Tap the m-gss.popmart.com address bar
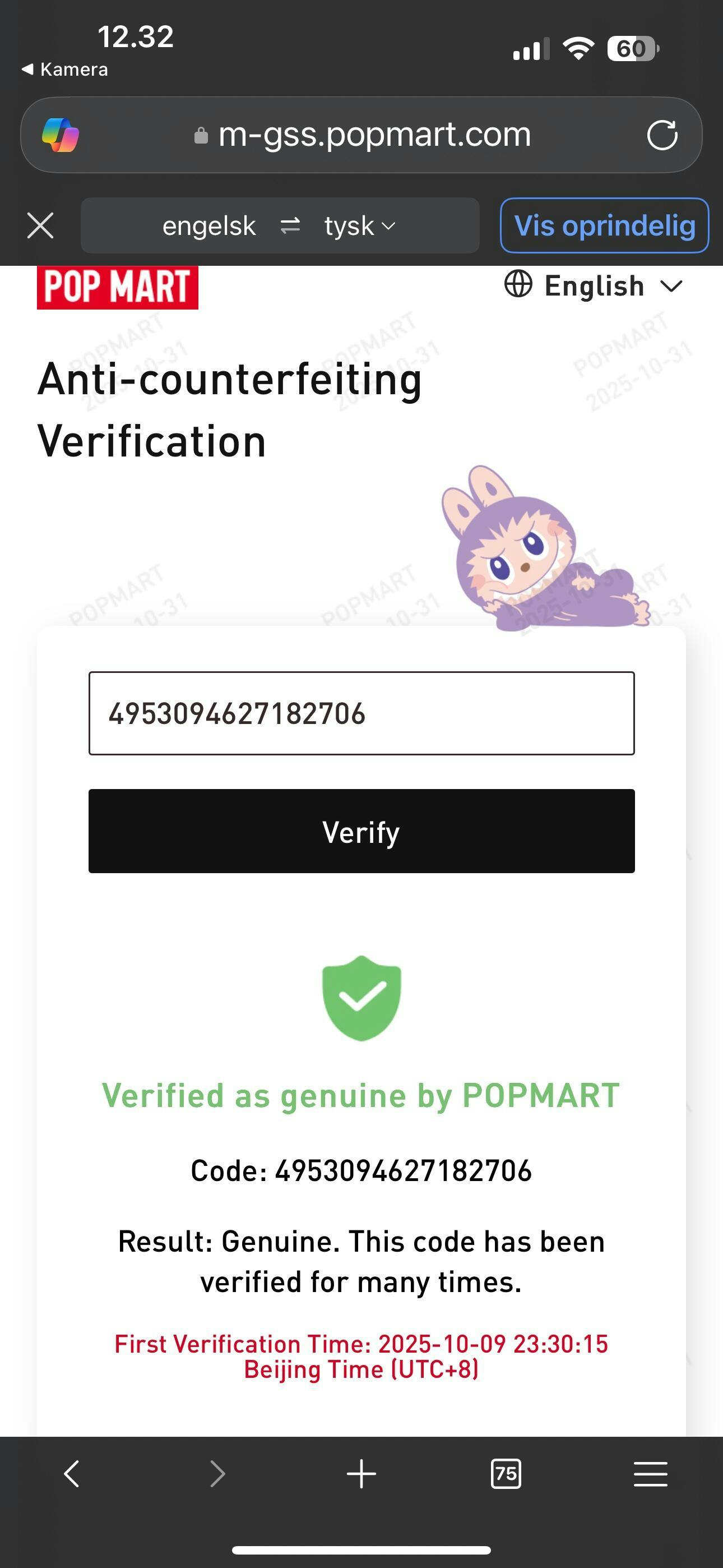Image resolution: width=723 pixels, height=1568 pixels. (374, 135)
